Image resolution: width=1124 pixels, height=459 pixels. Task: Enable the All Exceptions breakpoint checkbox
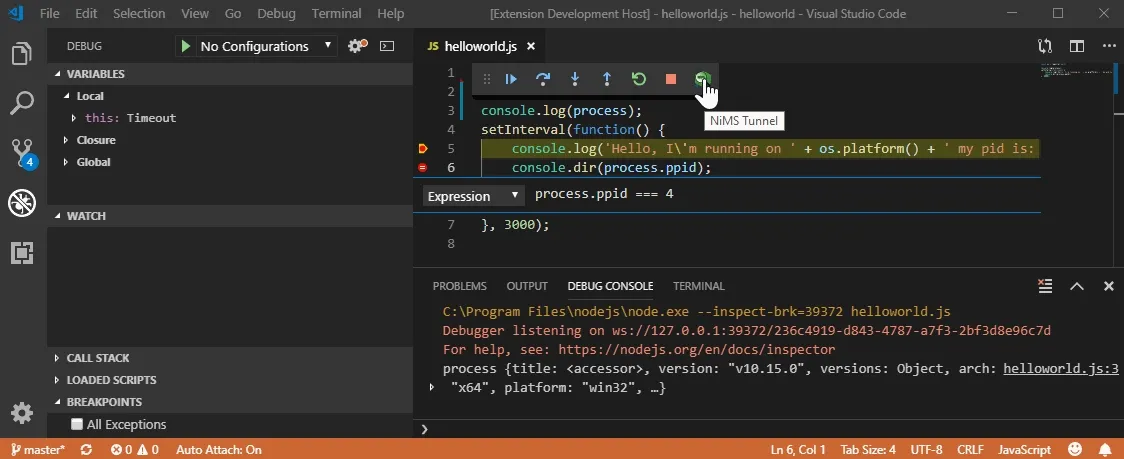click(77, 424)
